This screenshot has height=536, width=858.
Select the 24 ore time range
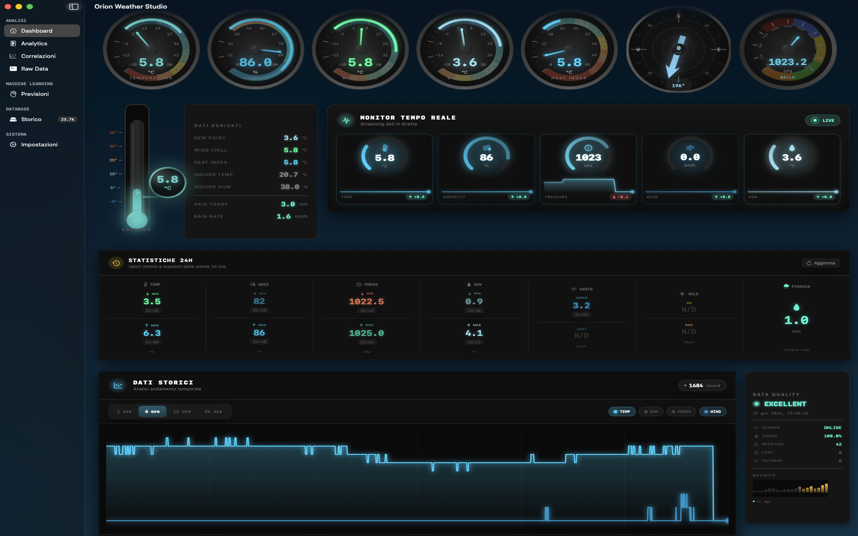point(213,411)
